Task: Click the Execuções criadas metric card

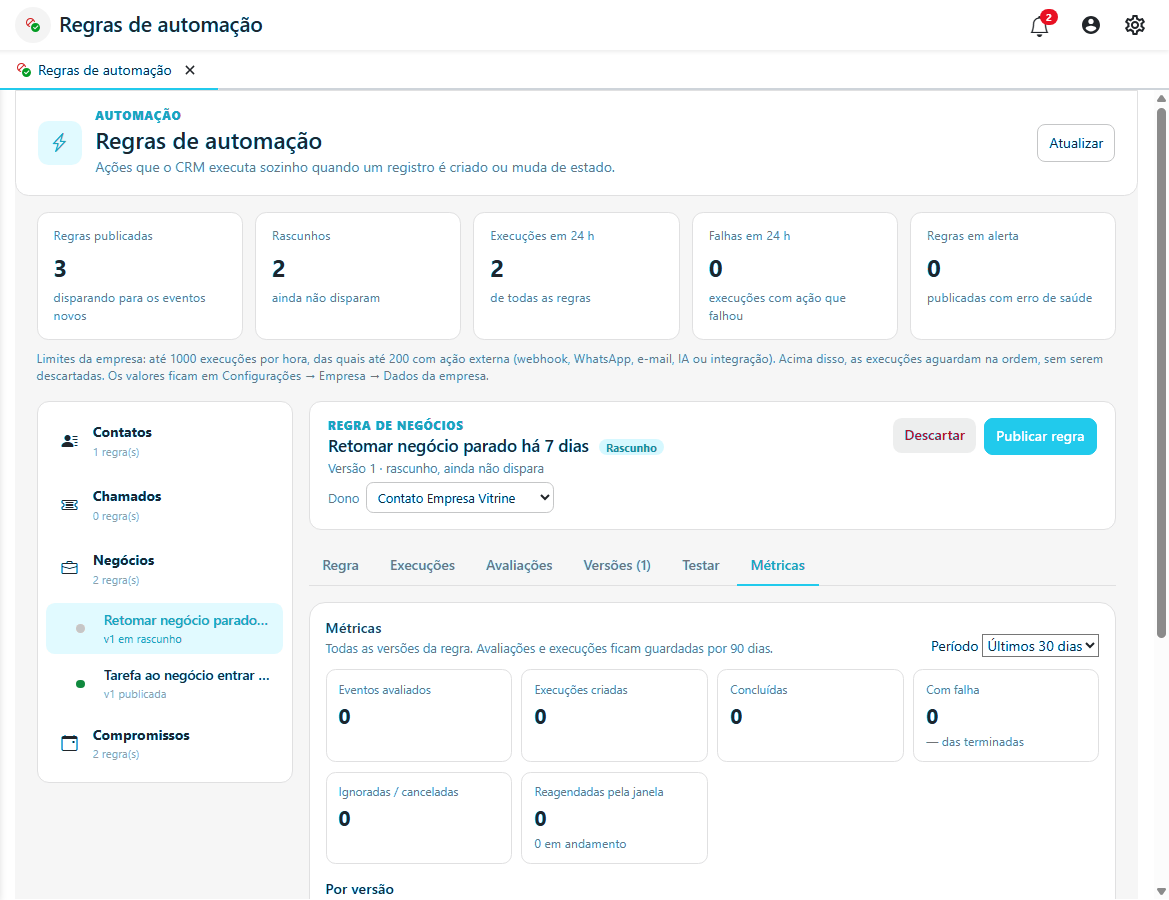Action: point(614,715)
